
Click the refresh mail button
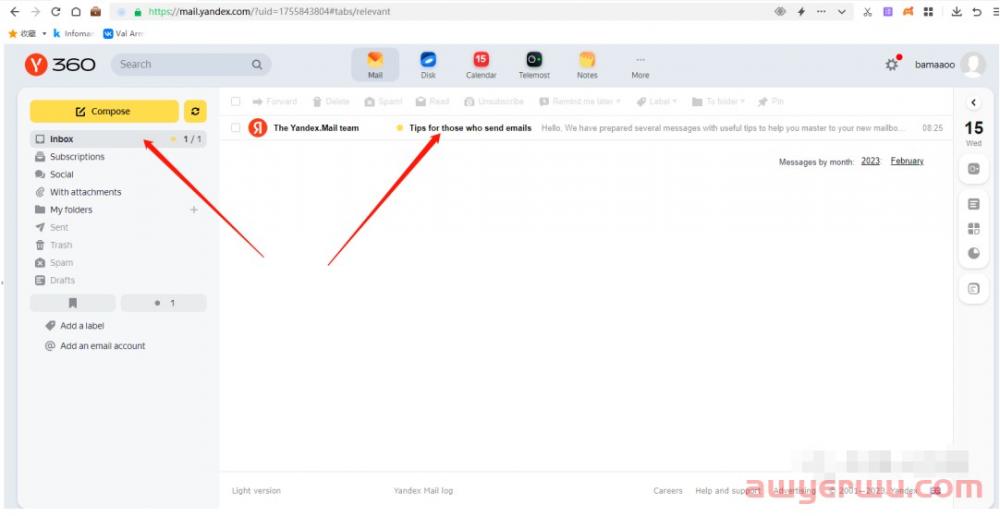click(x=196, y=111)
